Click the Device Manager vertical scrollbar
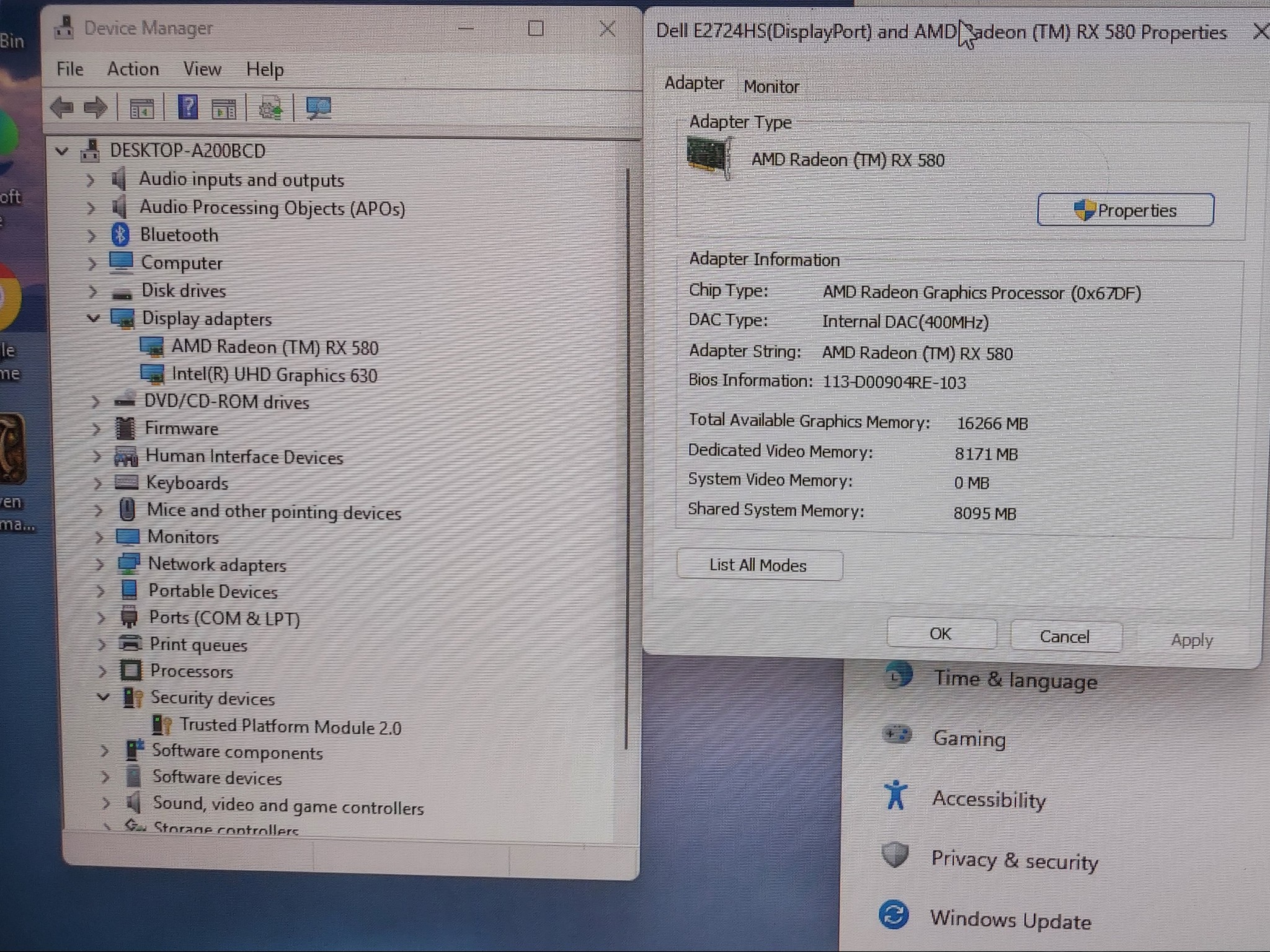 (x=628, y=459)
